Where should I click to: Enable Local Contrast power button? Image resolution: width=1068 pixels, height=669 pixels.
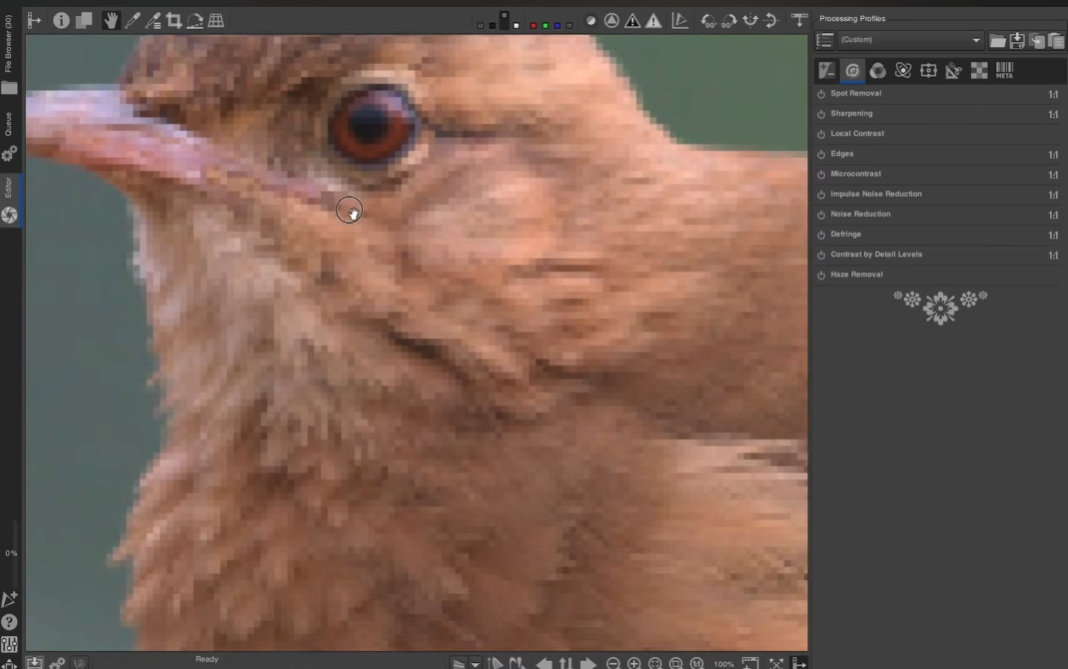[x=821, y=134]
